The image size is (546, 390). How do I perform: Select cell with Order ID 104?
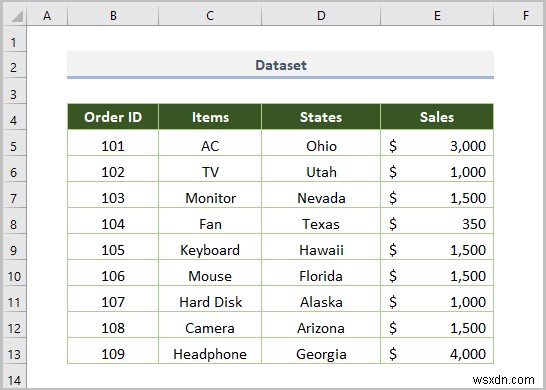tap(113, 221)
